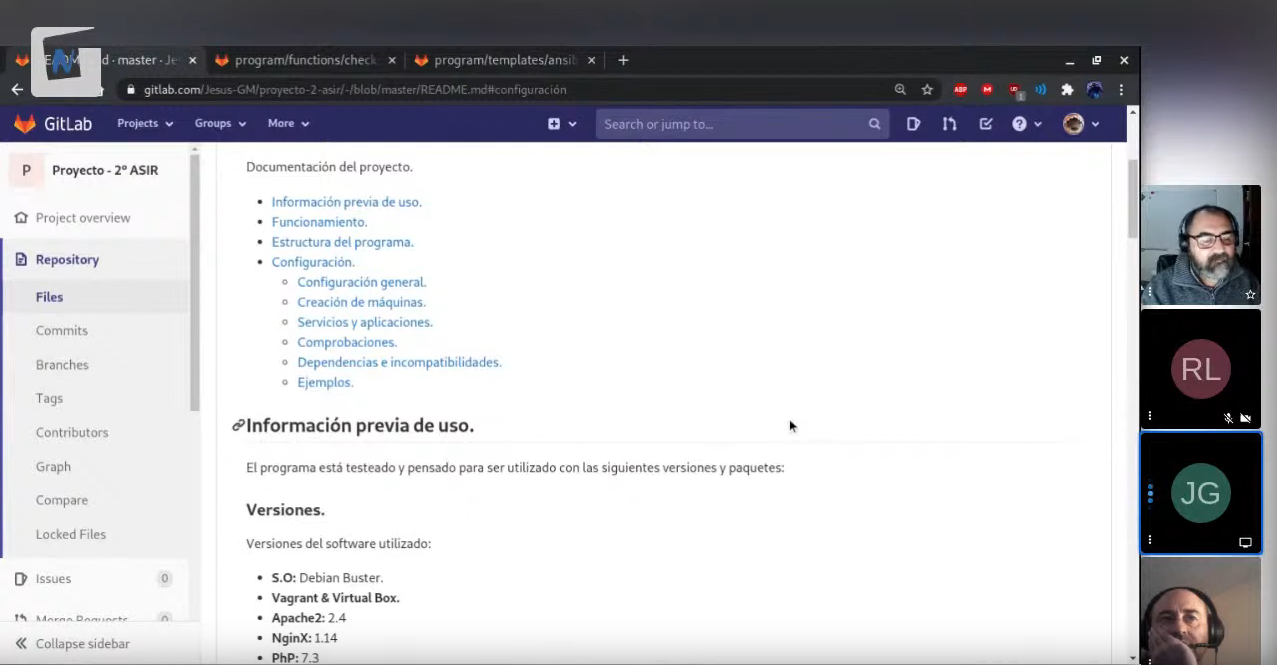Expand the Projects dropdown menu

click(x=145, y=124)
